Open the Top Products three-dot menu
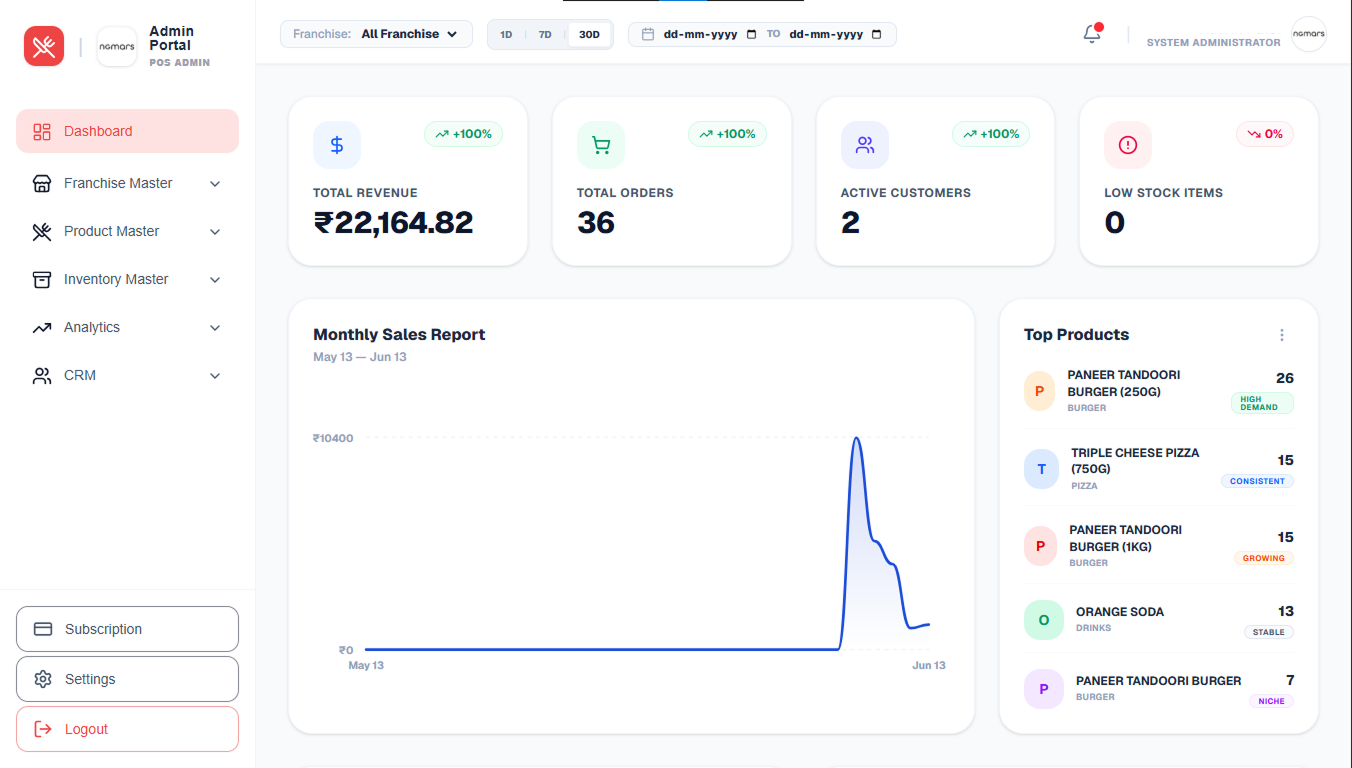Viewport: 1352px width, 768px height. 1282,335
